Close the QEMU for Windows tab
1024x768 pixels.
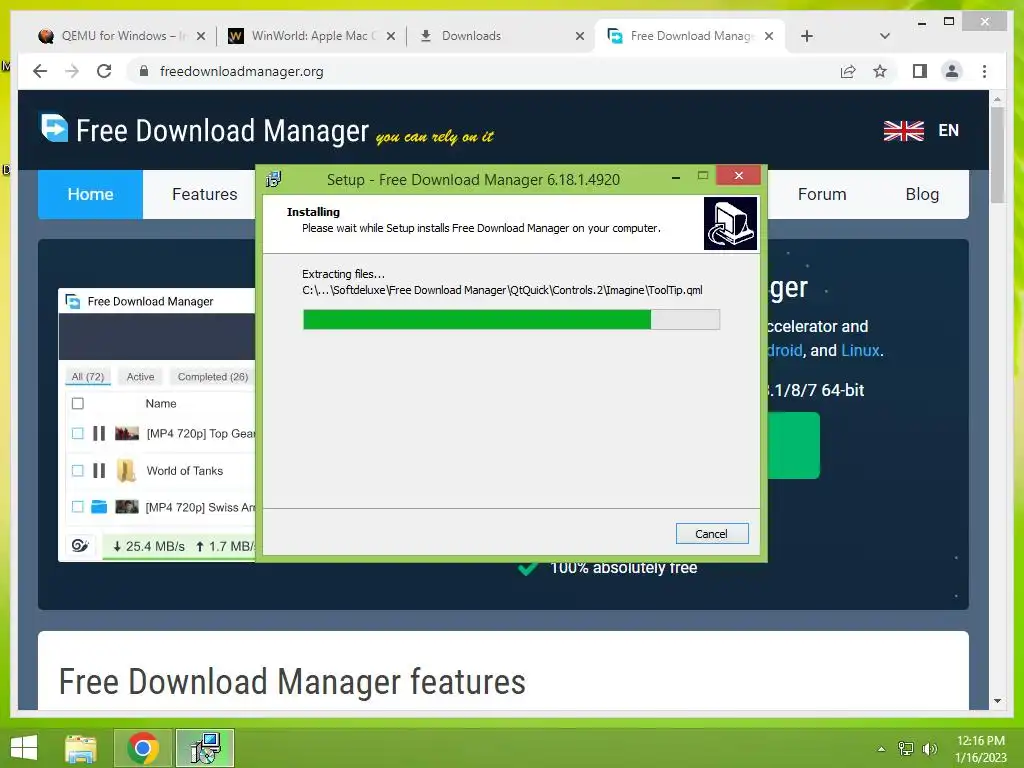(x=201, y=36)
